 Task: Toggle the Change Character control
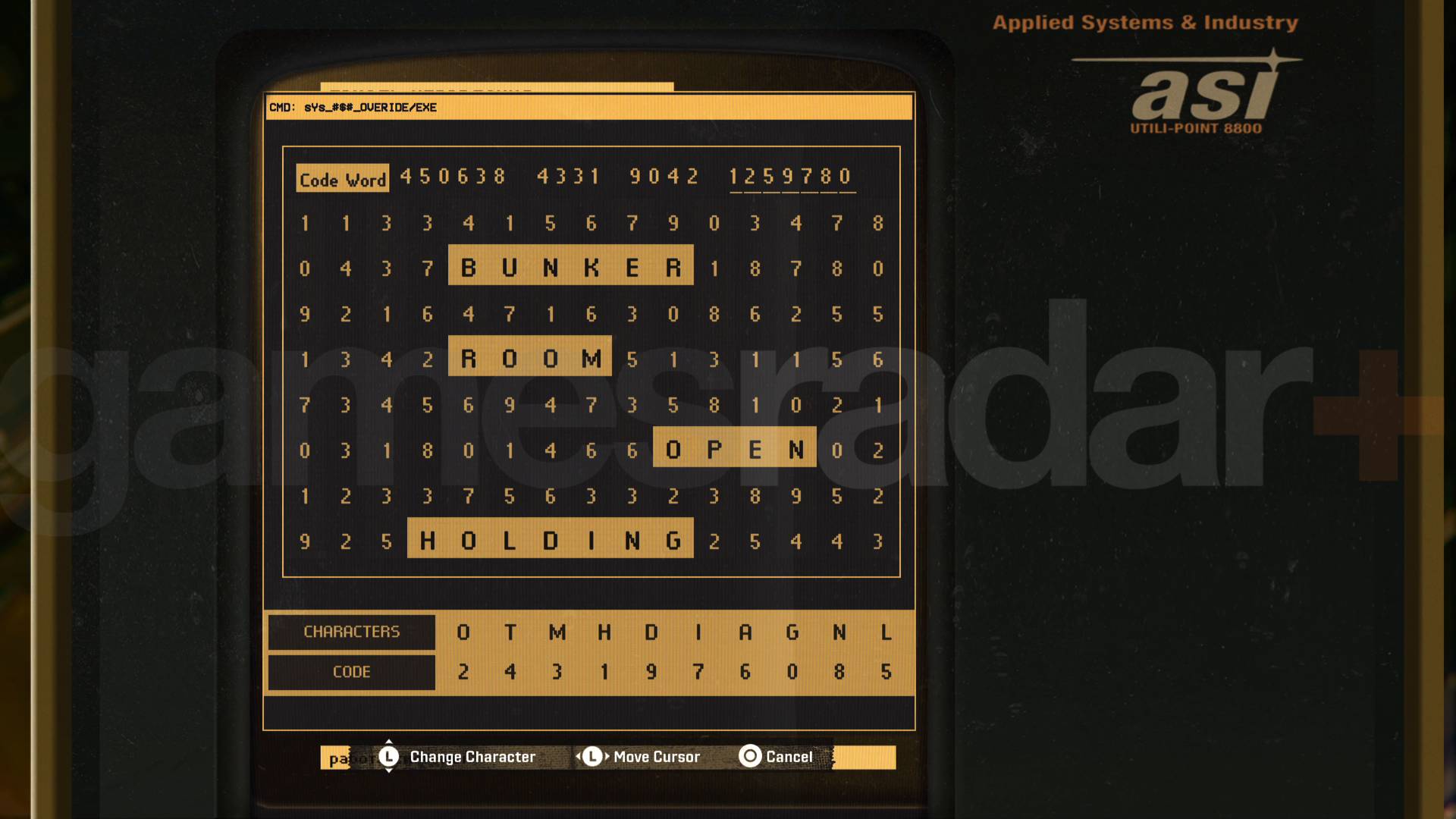(x=388, y=756)
